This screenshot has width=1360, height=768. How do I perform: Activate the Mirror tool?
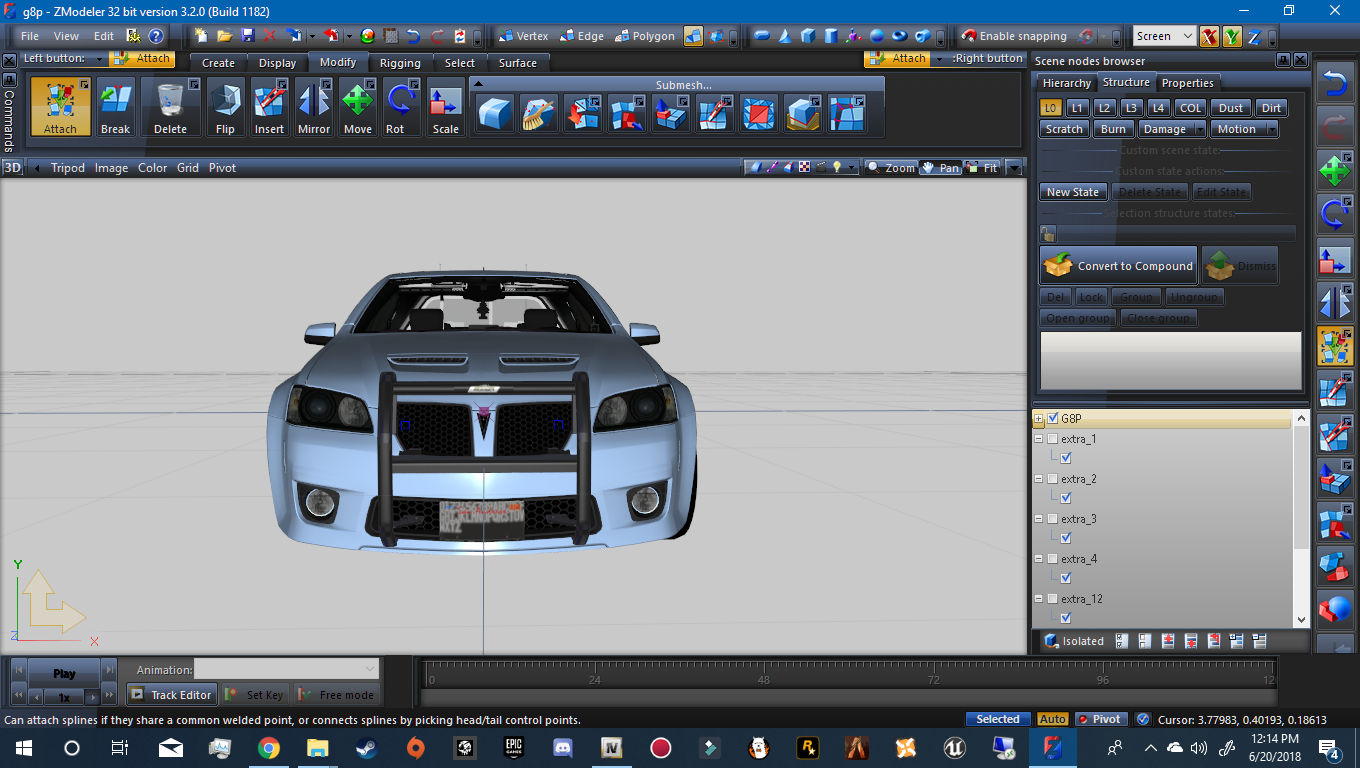coord(314,106)
